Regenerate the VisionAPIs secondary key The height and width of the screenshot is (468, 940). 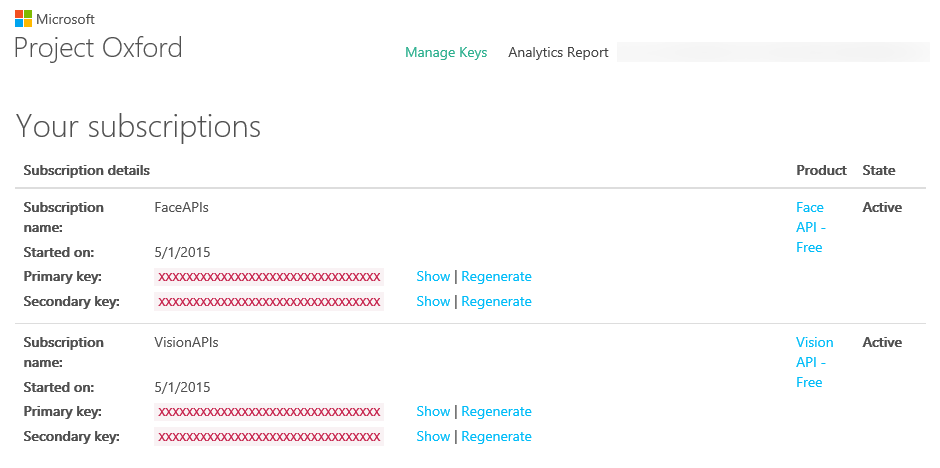[496, 436]
